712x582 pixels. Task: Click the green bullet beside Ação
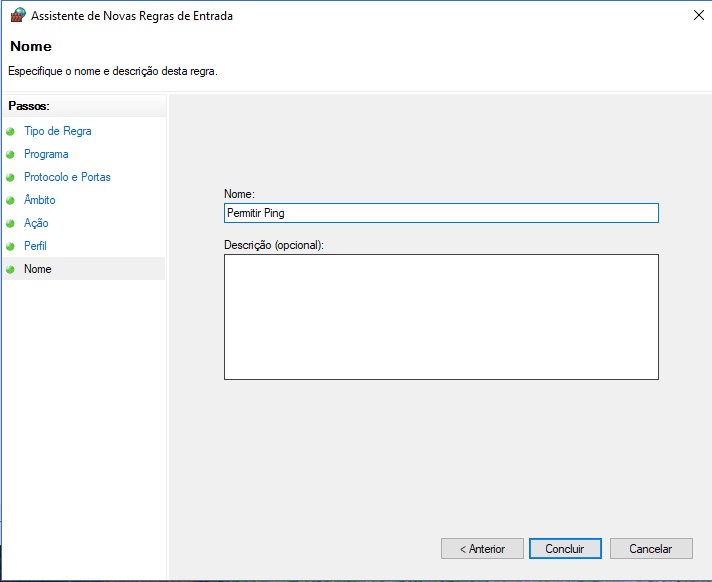(10, 223)
